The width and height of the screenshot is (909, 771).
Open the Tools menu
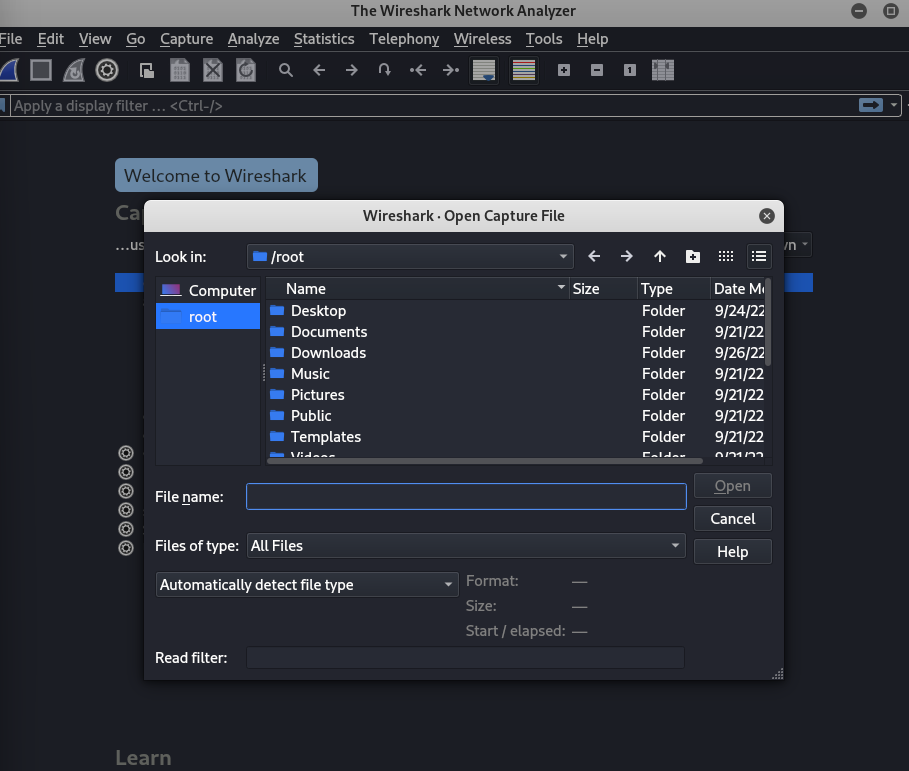544,39
